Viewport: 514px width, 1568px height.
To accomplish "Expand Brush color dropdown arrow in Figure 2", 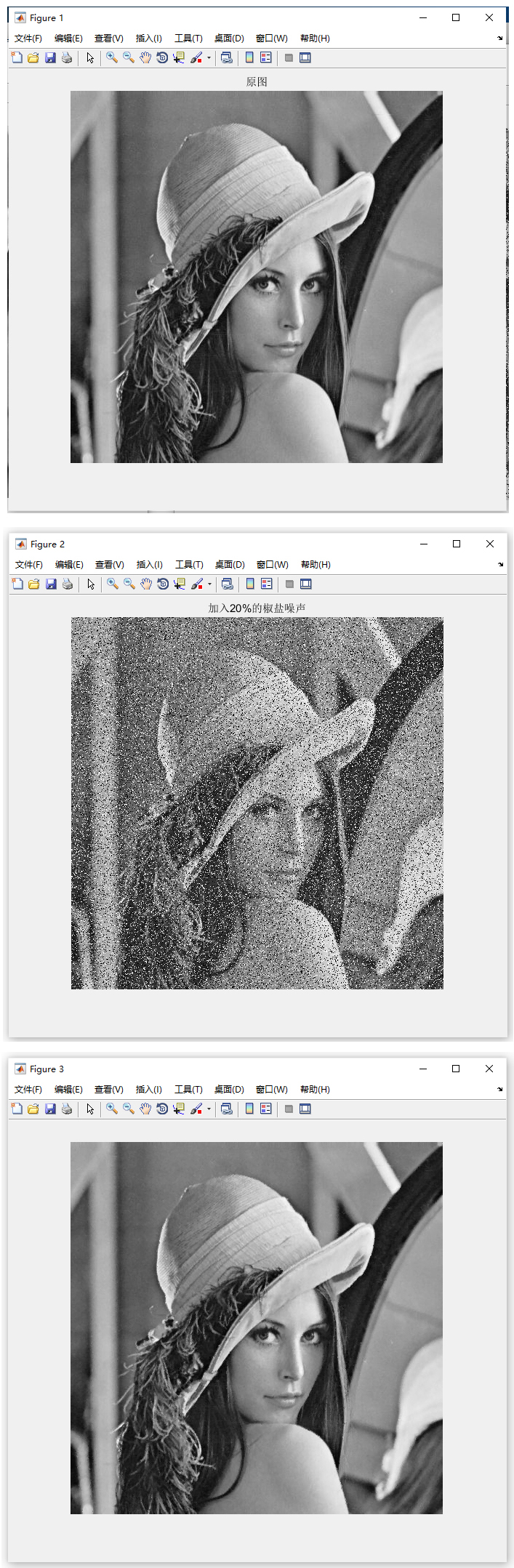I will coord(209,584).
